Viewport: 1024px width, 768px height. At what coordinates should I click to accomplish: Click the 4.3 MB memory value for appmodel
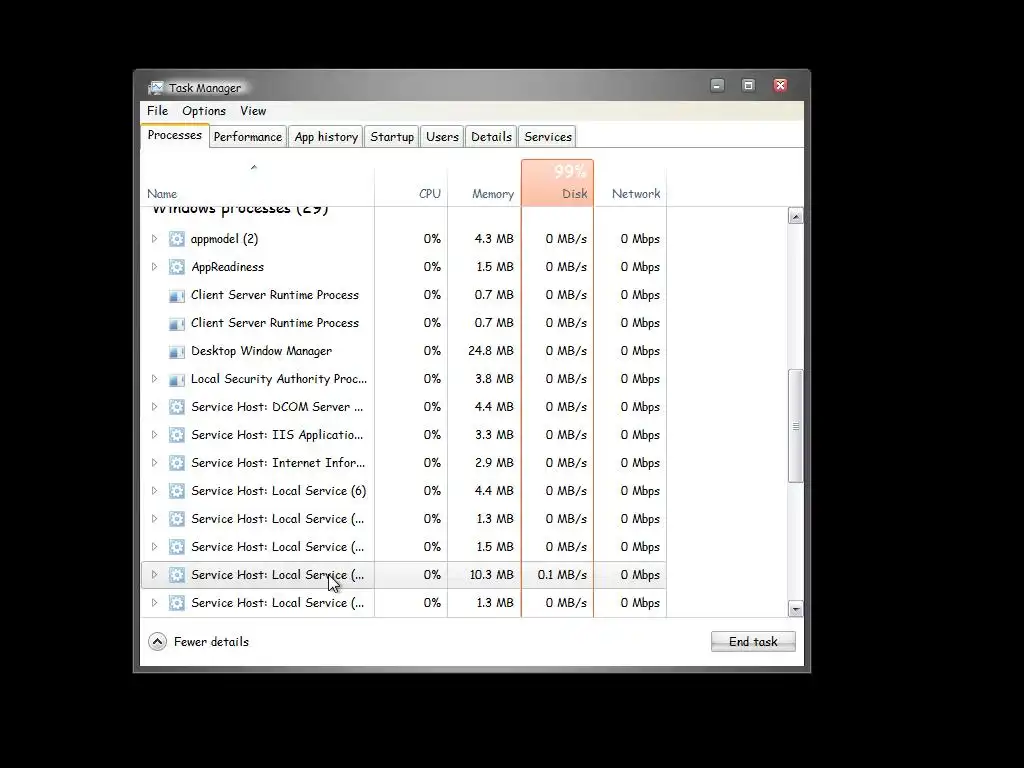494,239
